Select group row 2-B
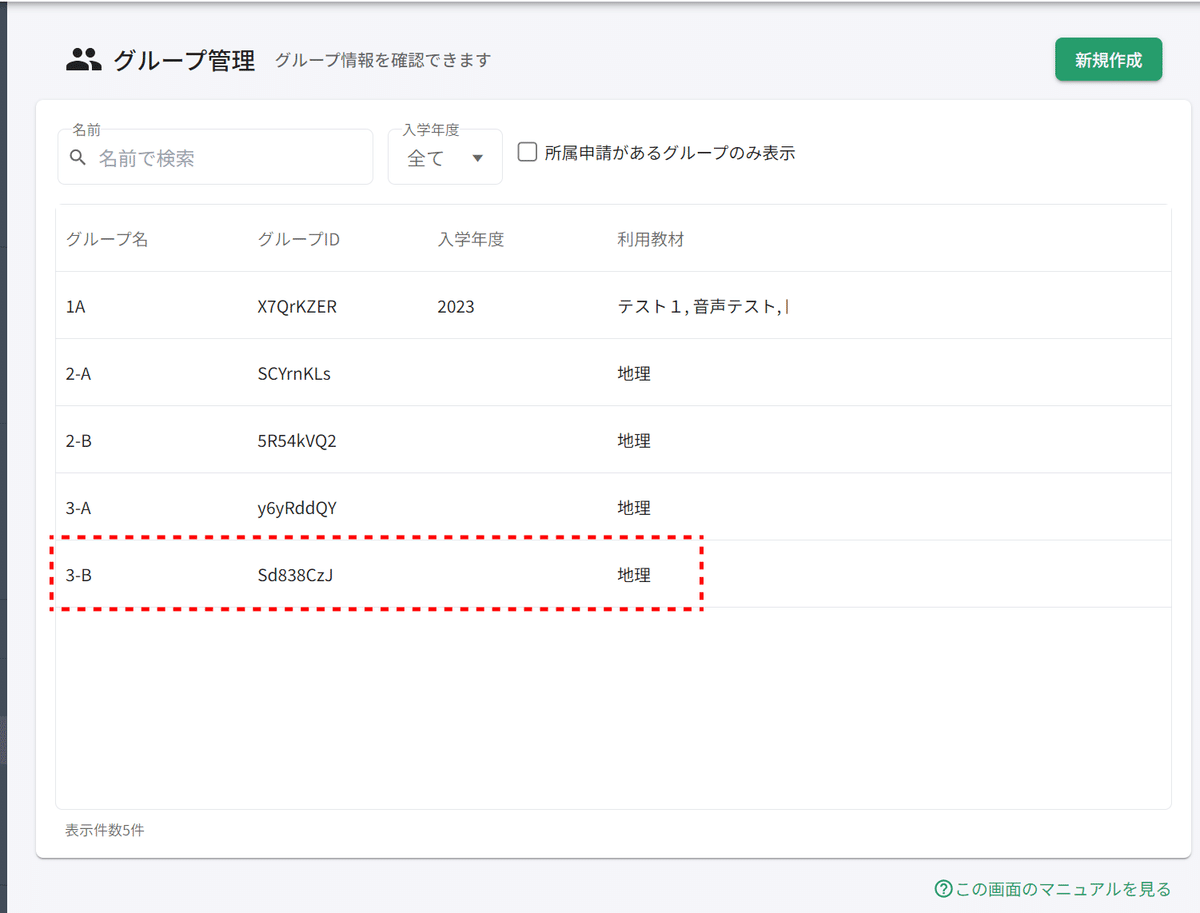 click(x=613, y=440)
